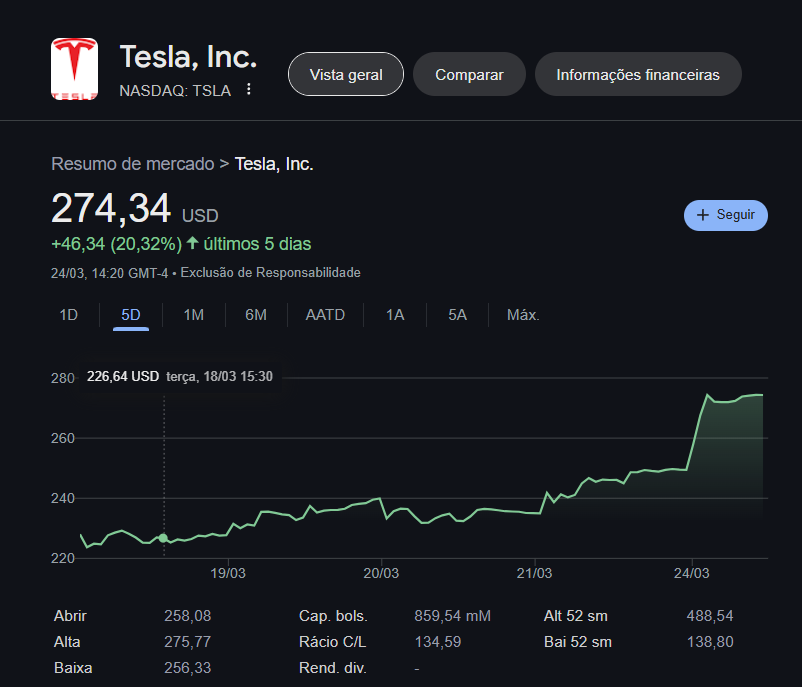Click the Rend. div. label
This screenshot has height=687, width=802.
click(332, 668)
